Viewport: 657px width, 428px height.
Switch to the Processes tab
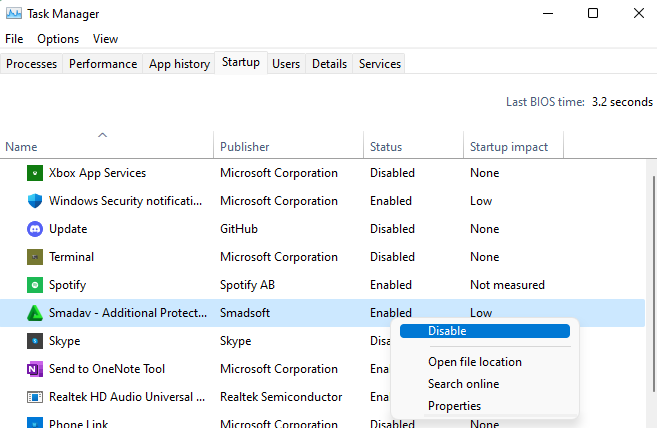[31, 64]
